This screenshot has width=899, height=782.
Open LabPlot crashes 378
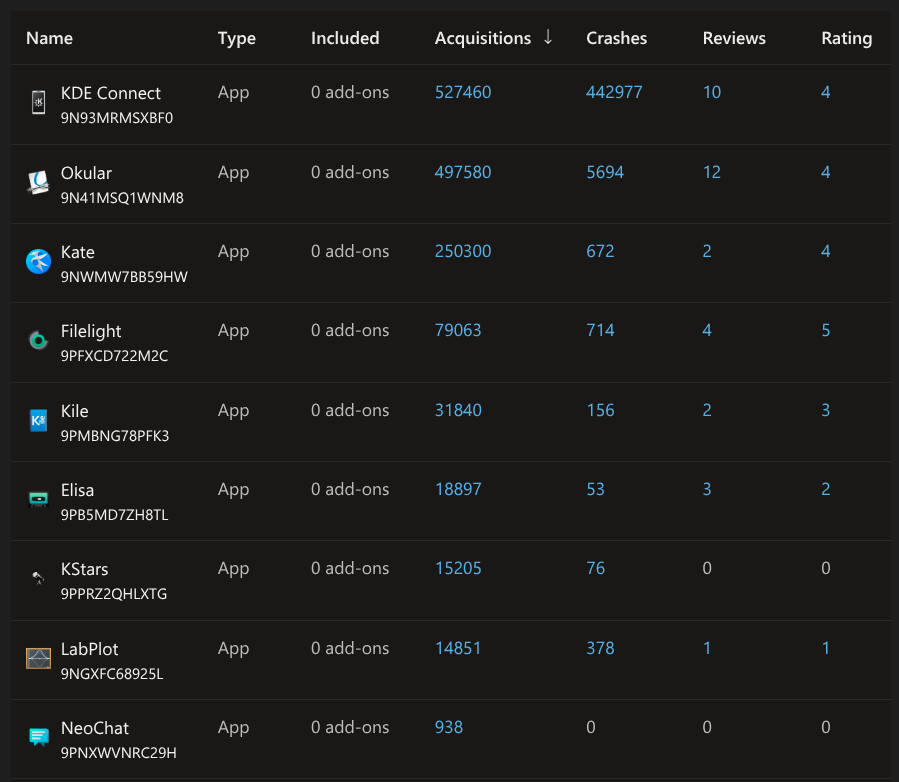pyautogui.click(x=600, y=648)
